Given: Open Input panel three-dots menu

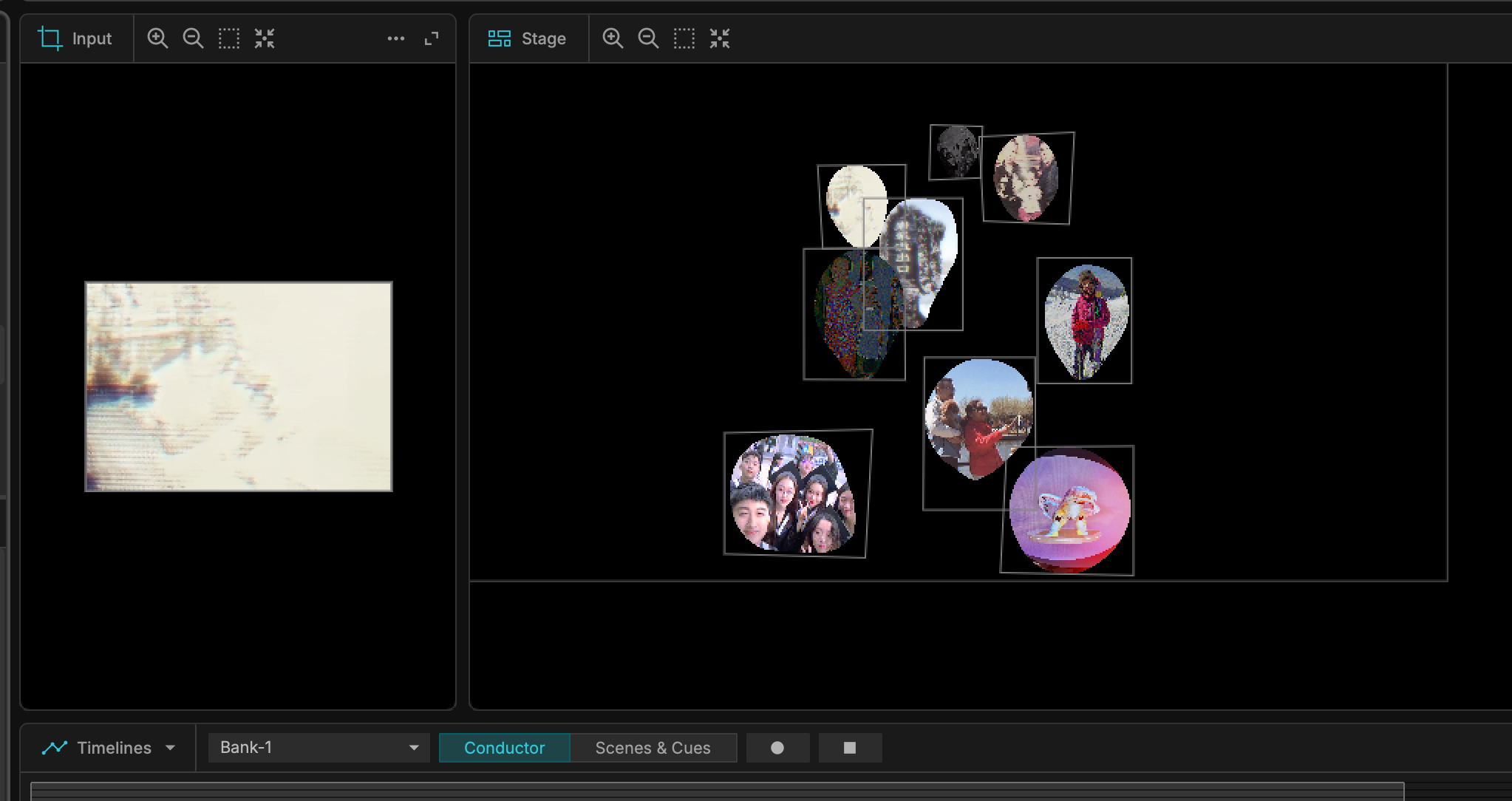Looking at the screenshot, I should pos(396,38).
